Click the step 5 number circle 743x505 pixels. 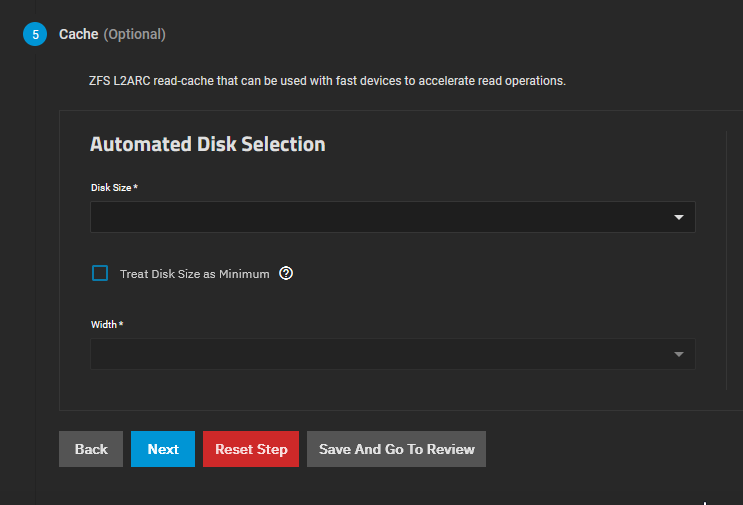point(35,35)
